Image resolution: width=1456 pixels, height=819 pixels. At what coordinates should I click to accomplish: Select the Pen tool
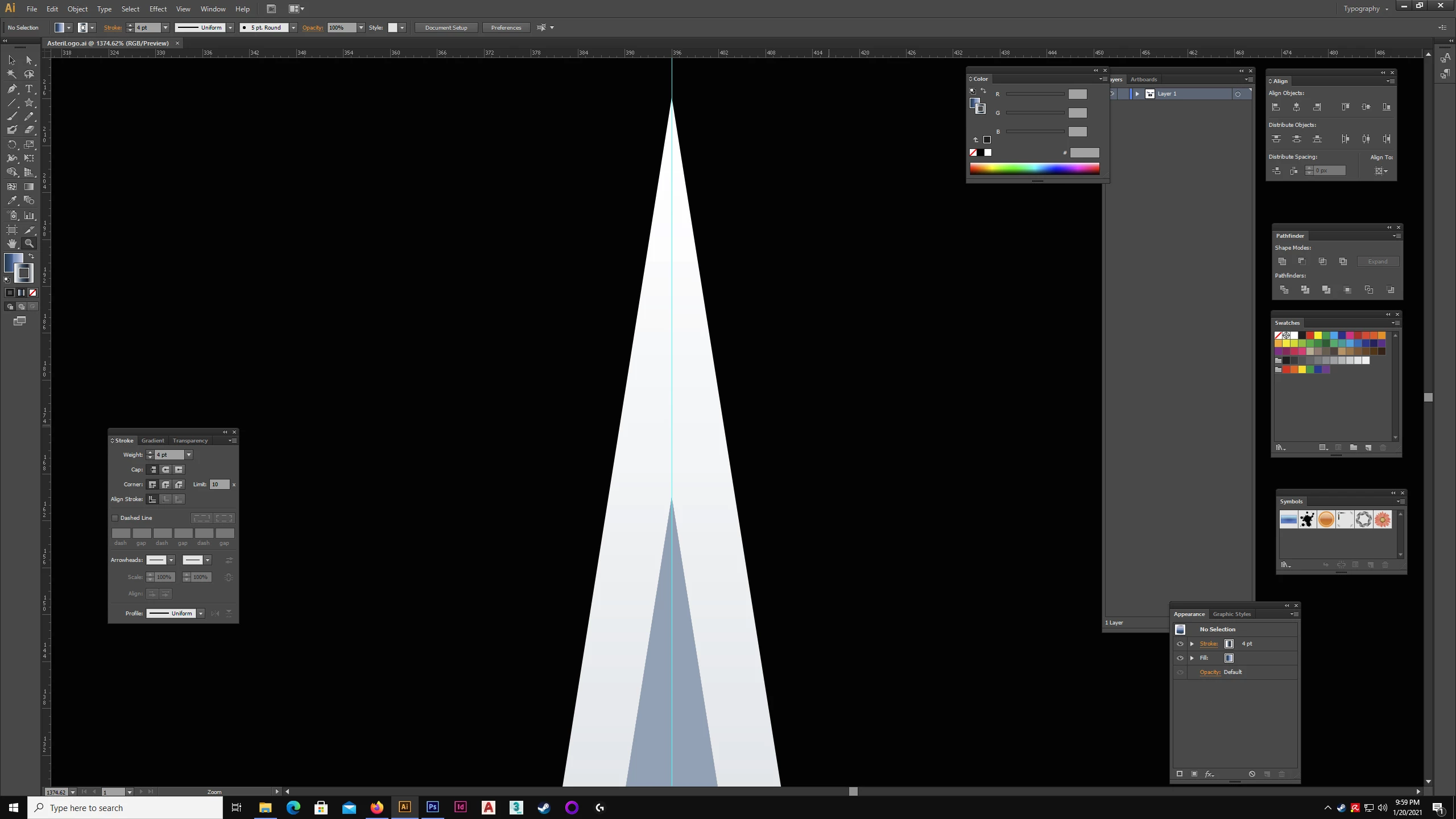pos(12,89)
